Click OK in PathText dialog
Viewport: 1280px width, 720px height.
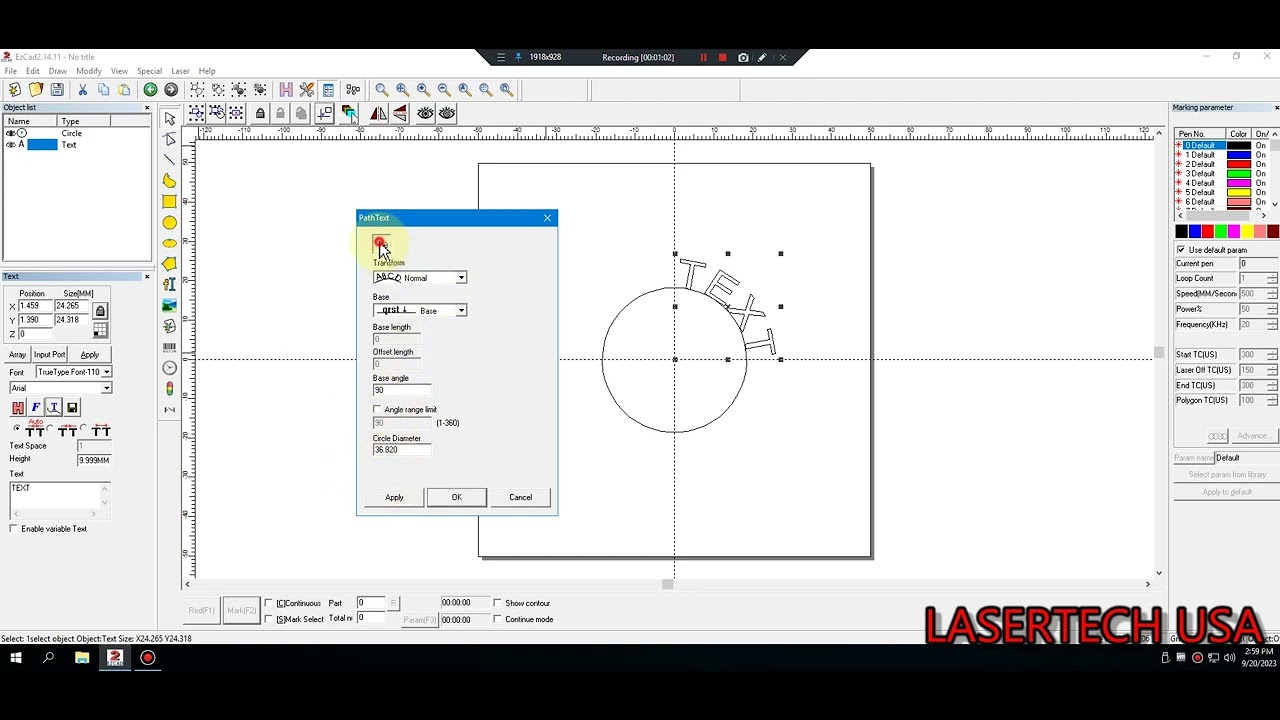coord(457,497)
